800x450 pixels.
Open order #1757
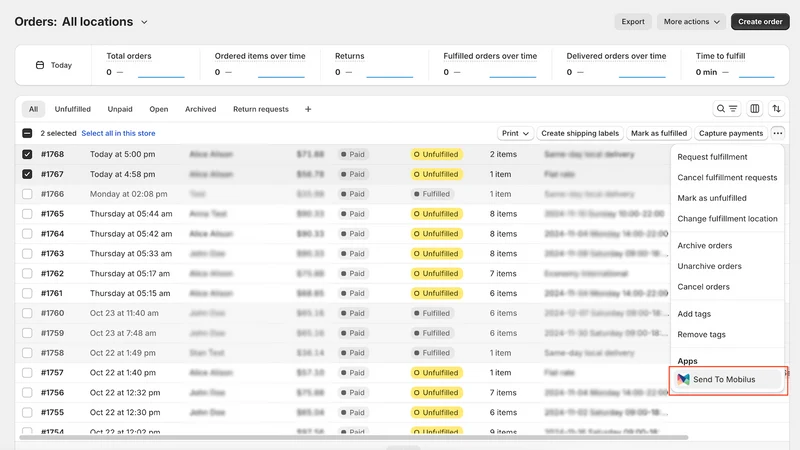53,372
